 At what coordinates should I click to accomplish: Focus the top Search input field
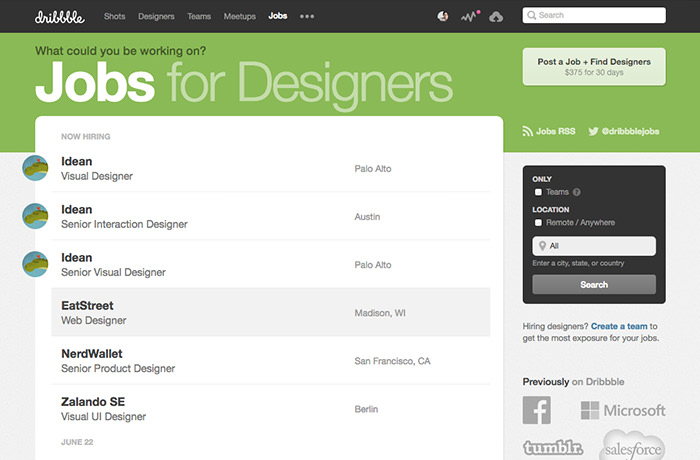click(x=594, y=15)
